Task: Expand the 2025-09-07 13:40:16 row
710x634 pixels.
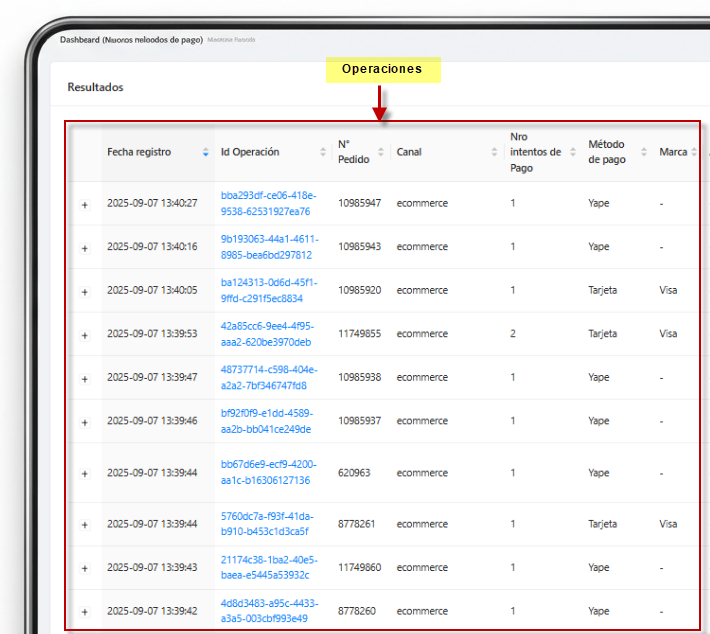Action: (x=84, y=247)
